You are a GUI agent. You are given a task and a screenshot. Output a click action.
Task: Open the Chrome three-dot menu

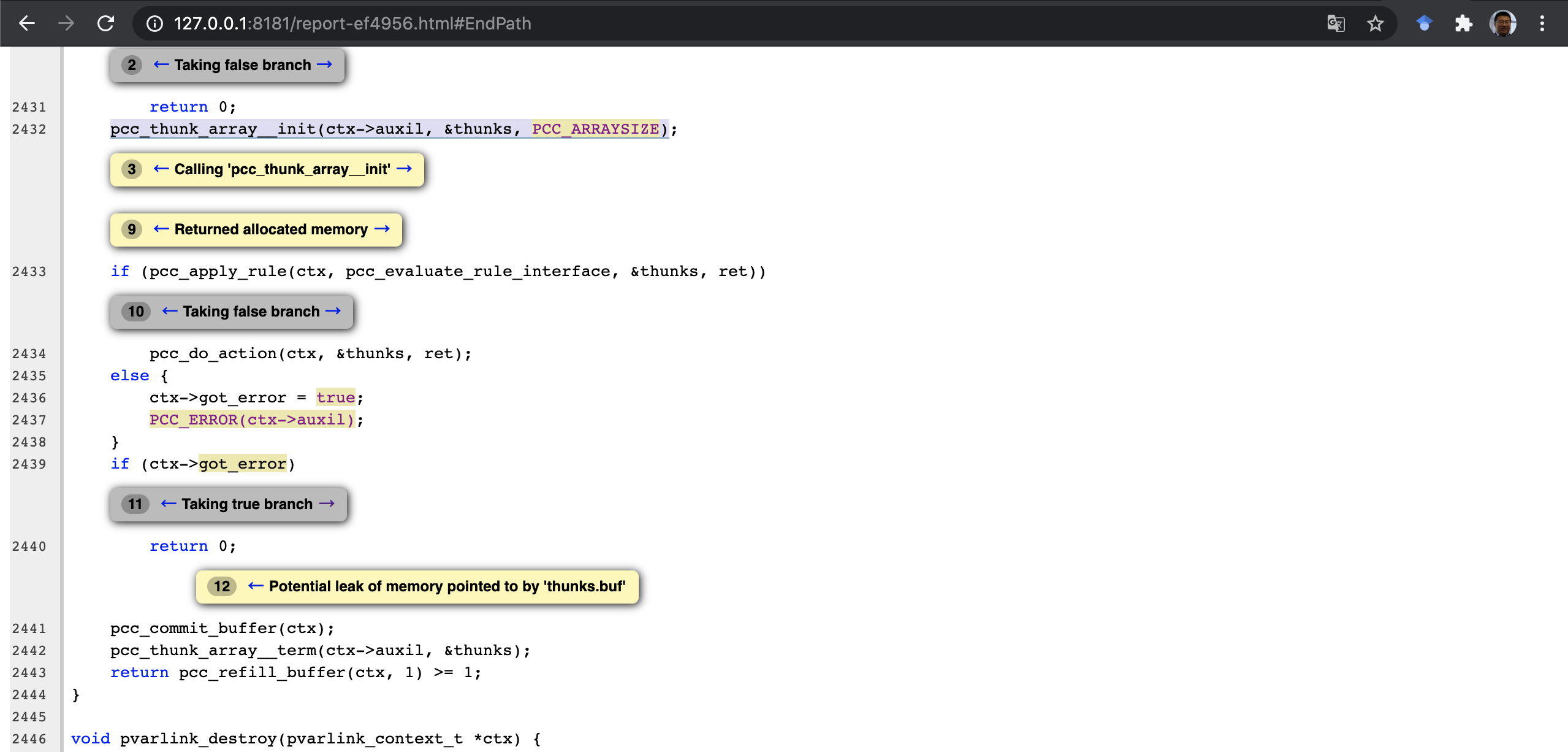(x=1542, y=23)
